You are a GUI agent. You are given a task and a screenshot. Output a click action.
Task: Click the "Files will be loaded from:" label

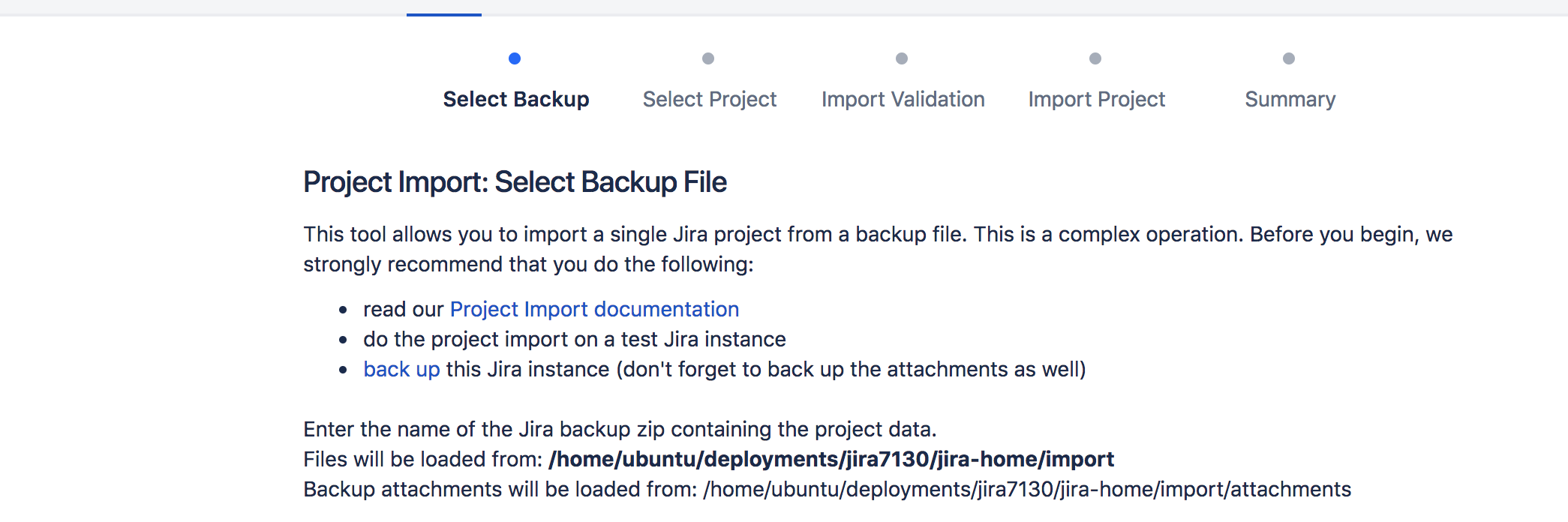point(423,459)
